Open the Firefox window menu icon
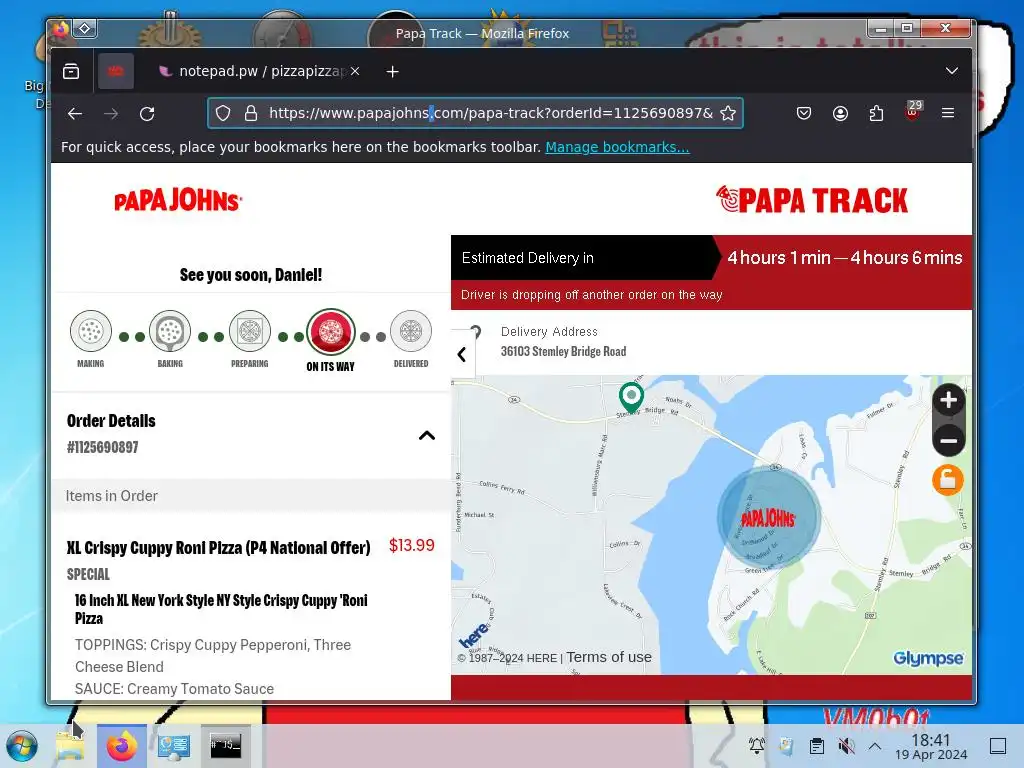Viewport: 1024px width, 768px height. [60, 29]
